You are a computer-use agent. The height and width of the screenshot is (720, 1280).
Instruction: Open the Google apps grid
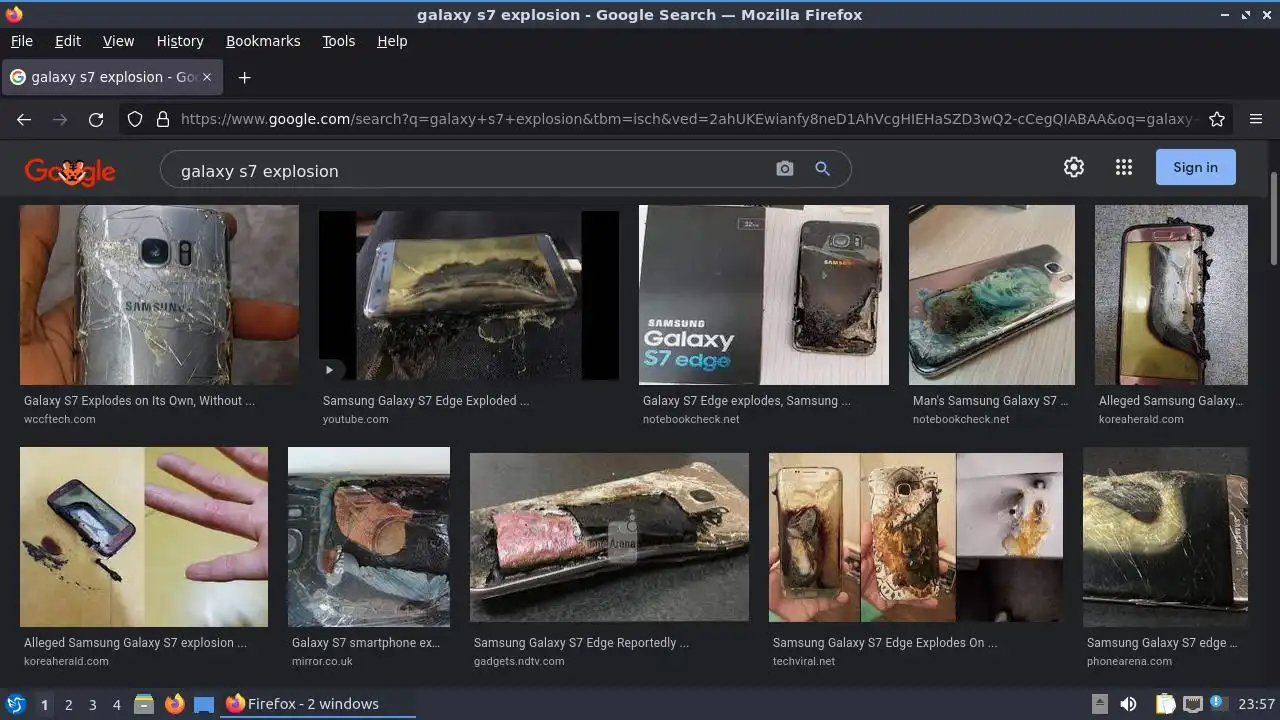(1124, 167)
